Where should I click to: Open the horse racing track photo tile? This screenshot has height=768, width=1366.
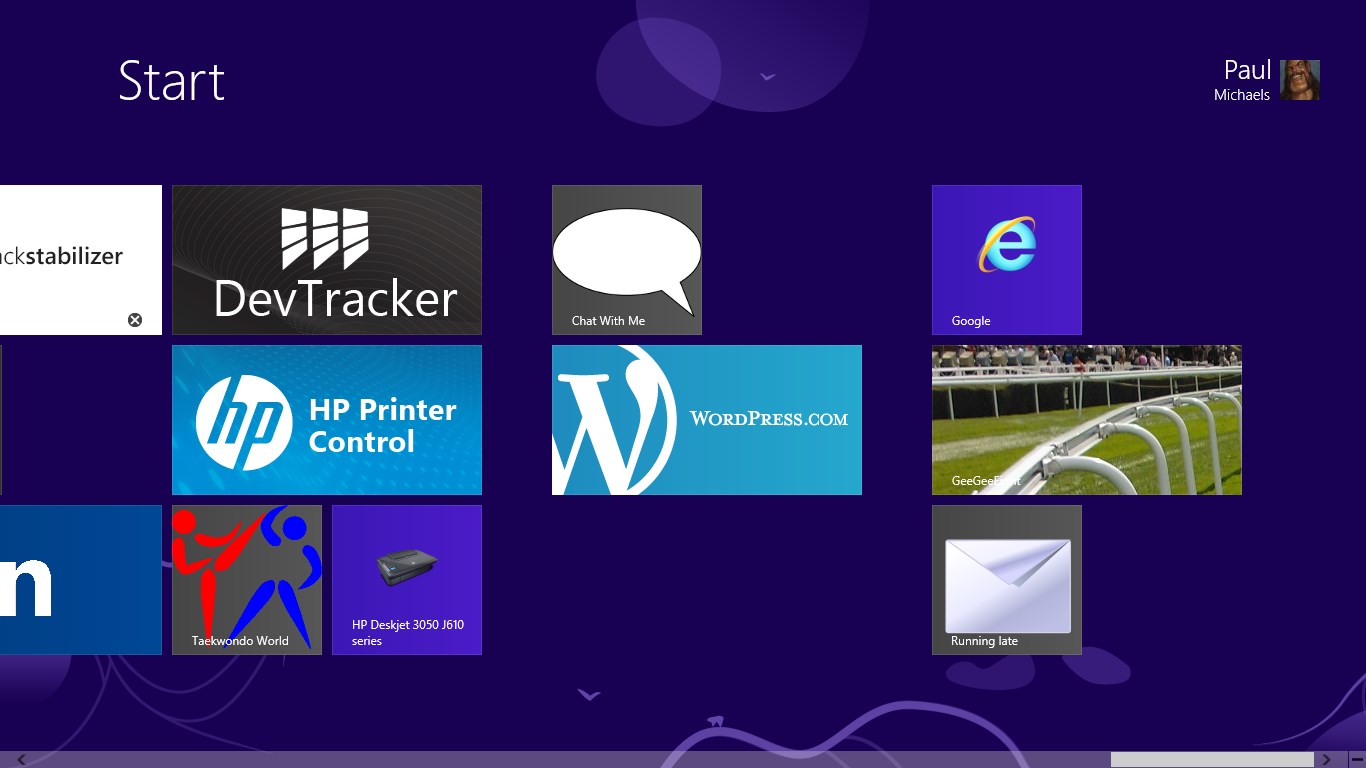(1086, 420)
